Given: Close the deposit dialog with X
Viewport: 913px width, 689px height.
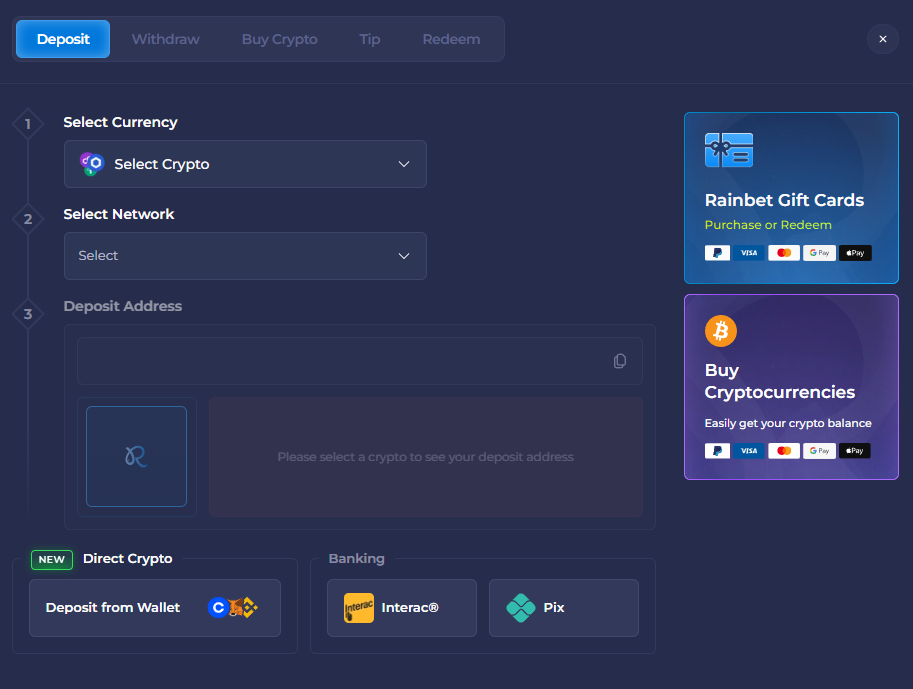Looking at the screenshot, I should [x=882, y=39].
